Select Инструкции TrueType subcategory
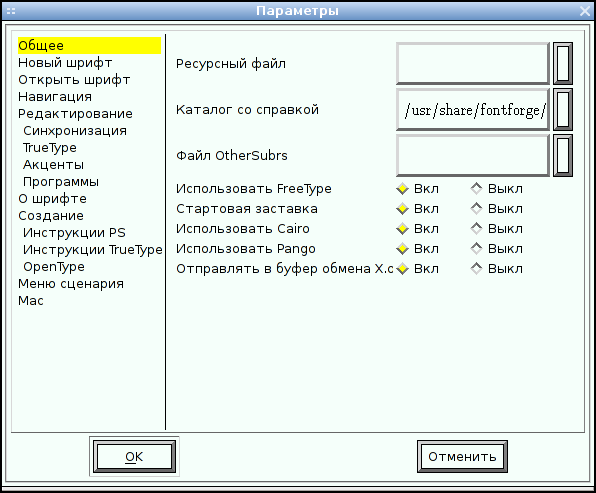 [x=93, y=250]
